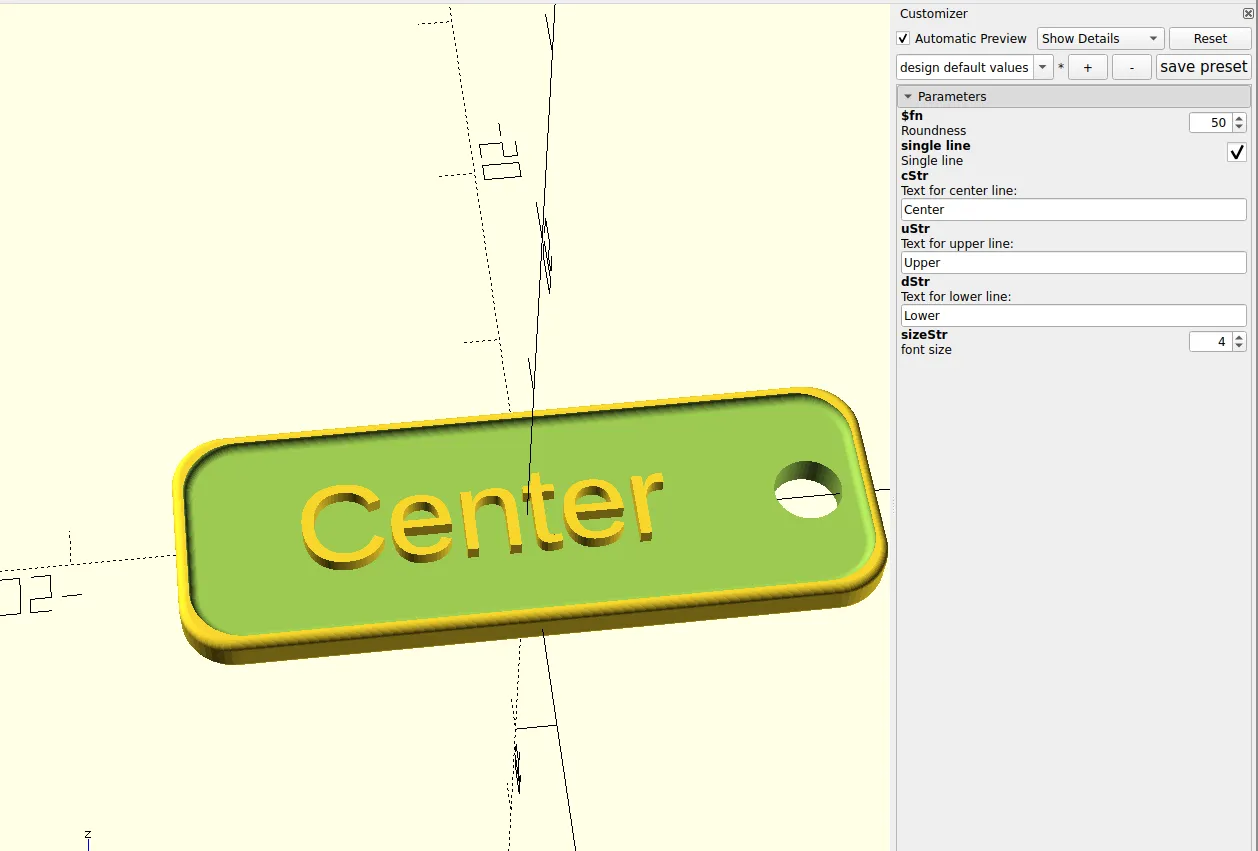Click the upper line text field

[1073, 263]
